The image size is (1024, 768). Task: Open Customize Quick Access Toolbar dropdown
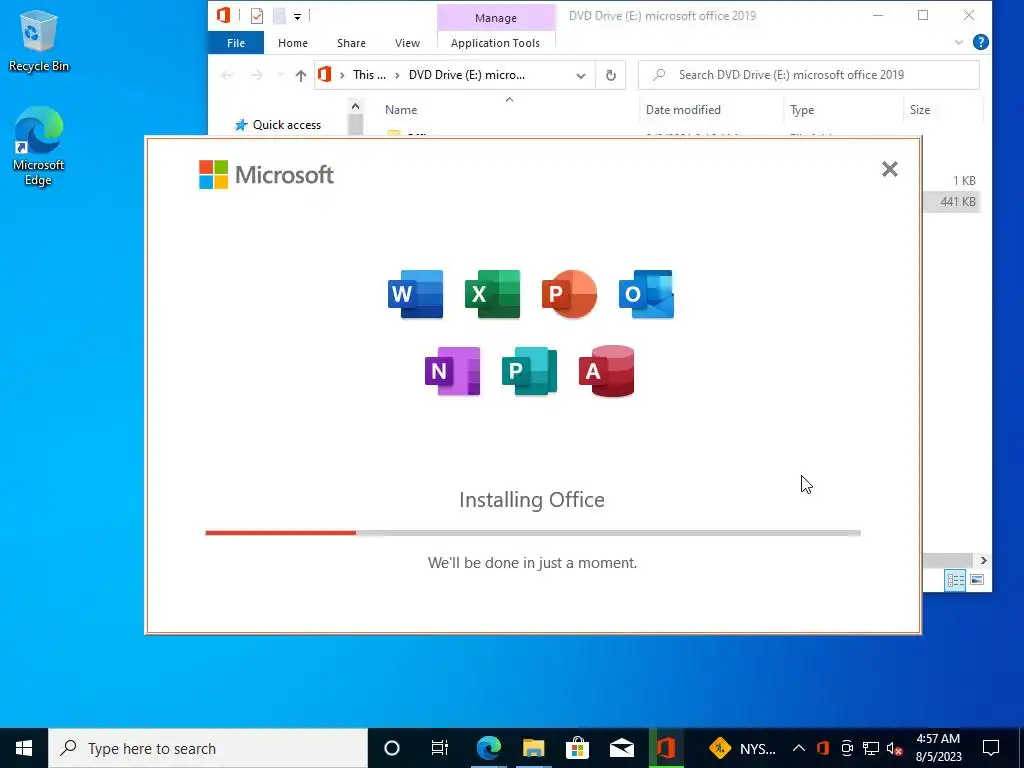[x=297, y=16]
